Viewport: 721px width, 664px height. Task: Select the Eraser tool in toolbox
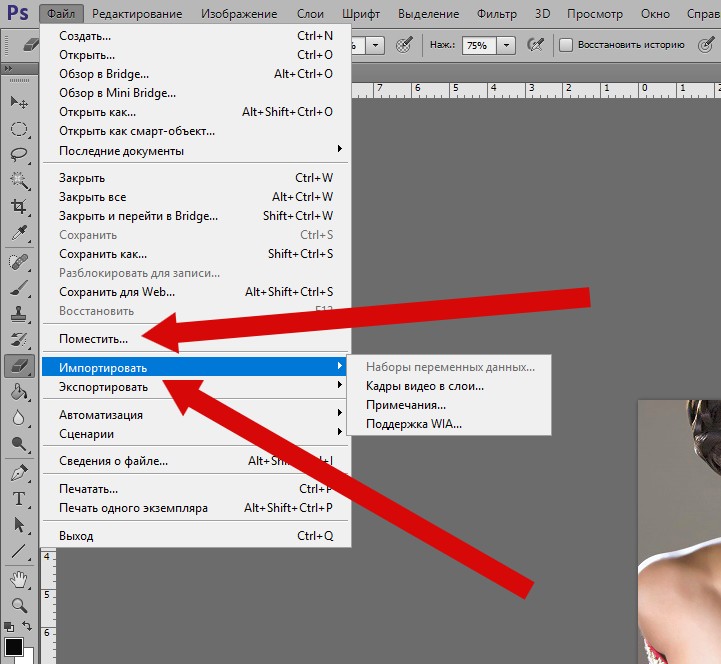[x=19, y=366]
